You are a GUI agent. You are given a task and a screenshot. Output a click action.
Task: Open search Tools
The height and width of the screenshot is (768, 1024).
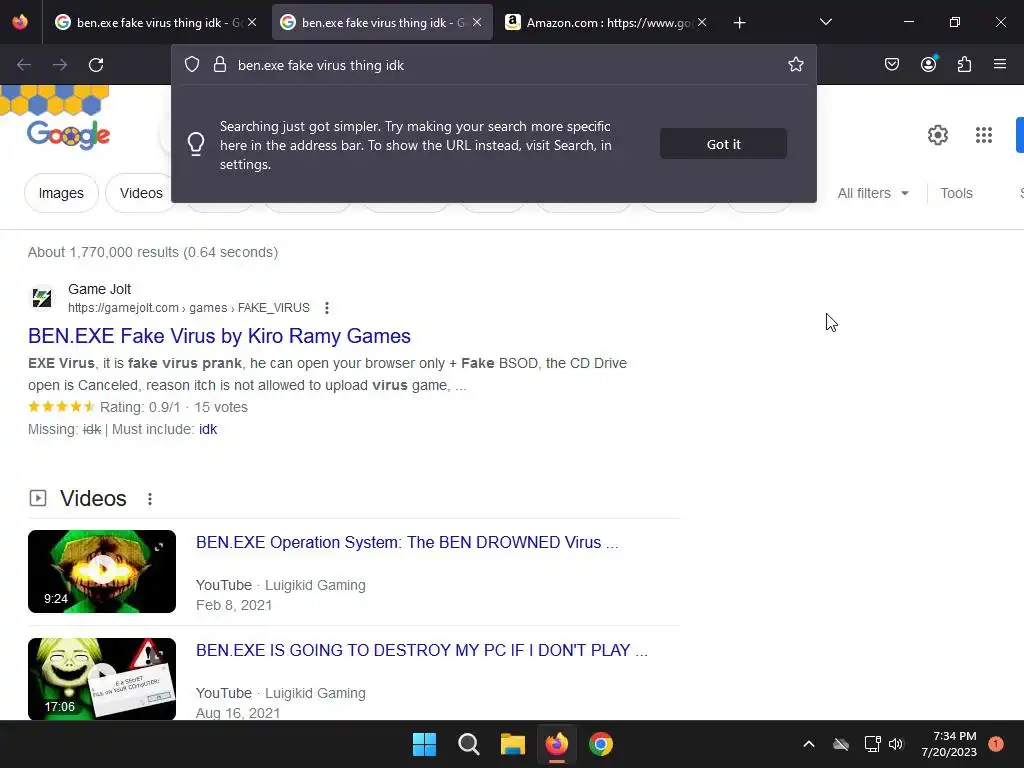pos(956,193)
